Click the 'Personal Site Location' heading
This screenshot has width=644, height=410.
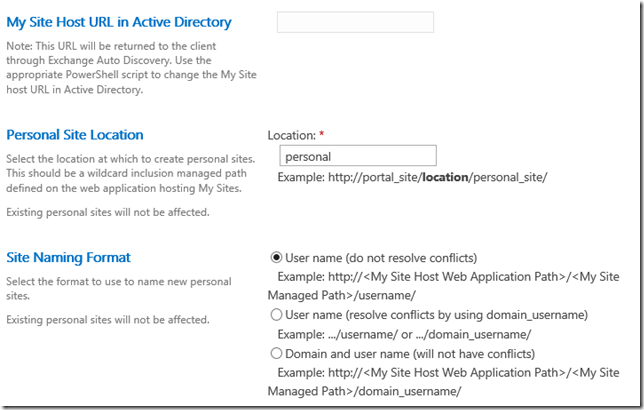pos(75,134)
